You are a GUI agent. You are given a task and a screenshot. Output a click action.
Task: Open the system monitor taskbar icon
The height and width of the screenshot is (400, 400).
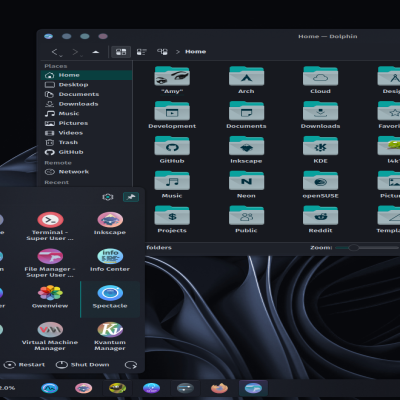click(49, 388)
